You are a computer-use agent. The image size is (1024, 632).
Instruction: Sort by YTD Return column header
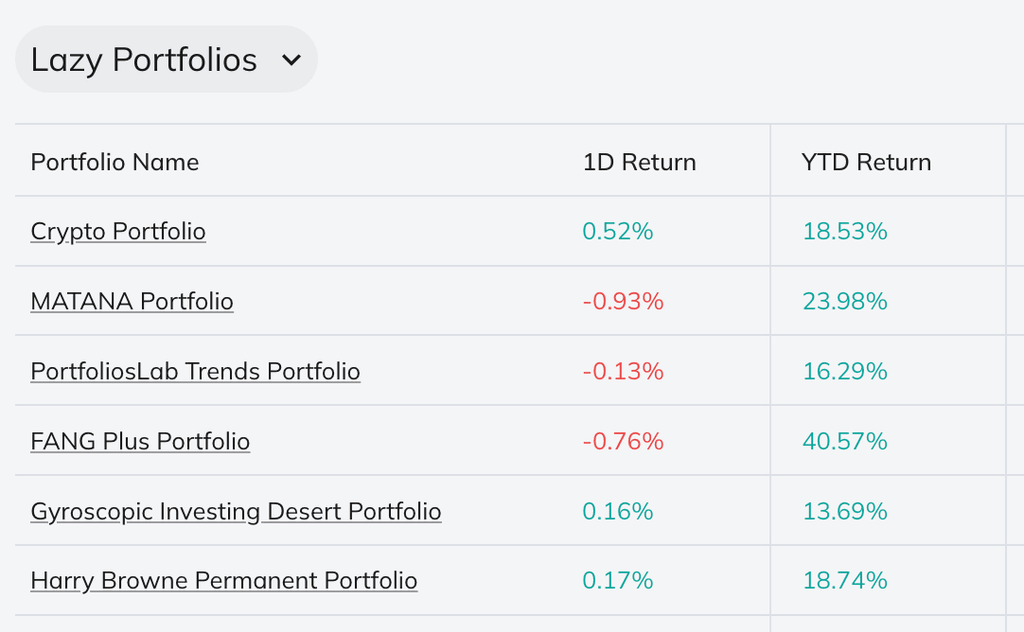click(x=866, y=162)
